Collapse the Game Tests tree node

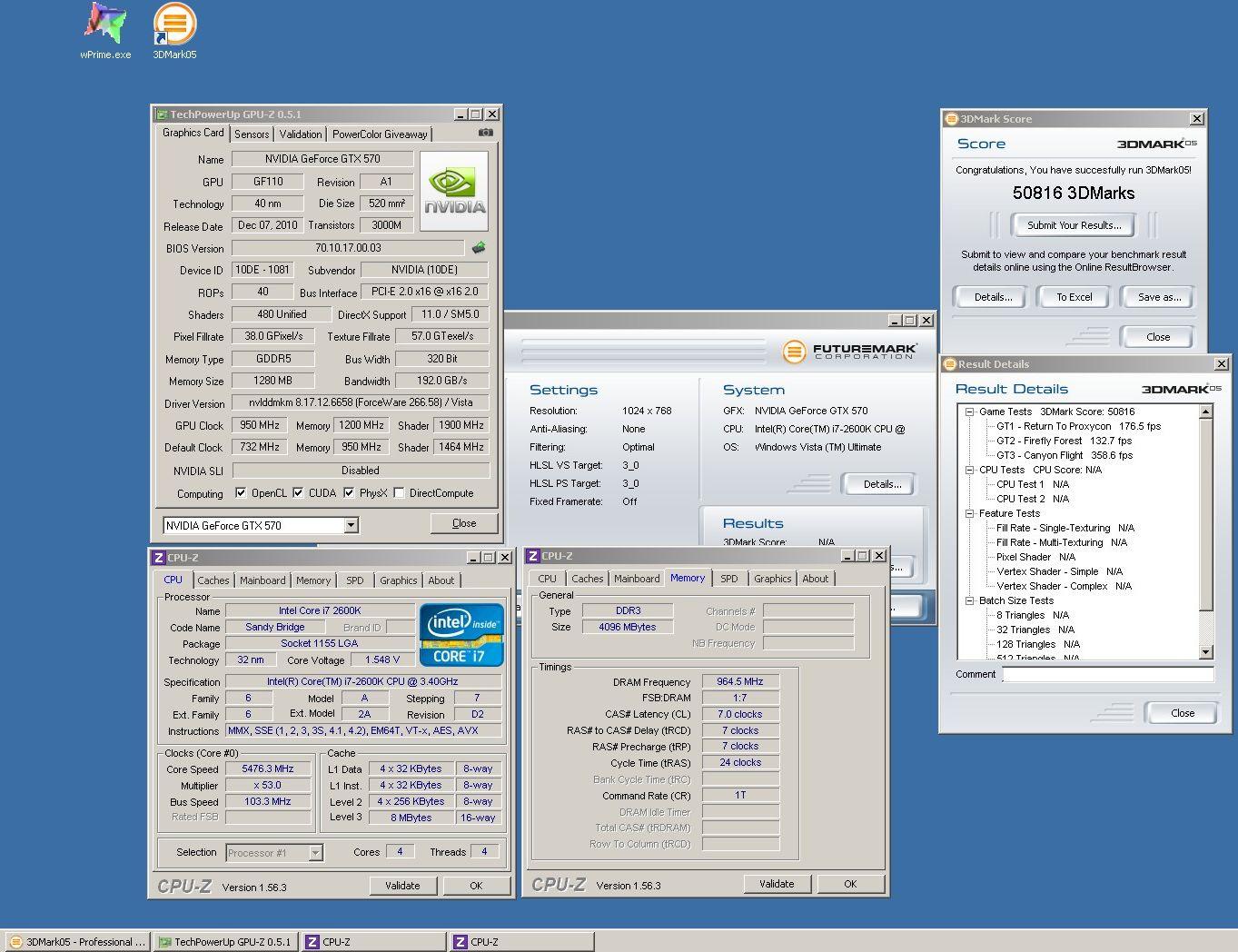coord(969,412)
